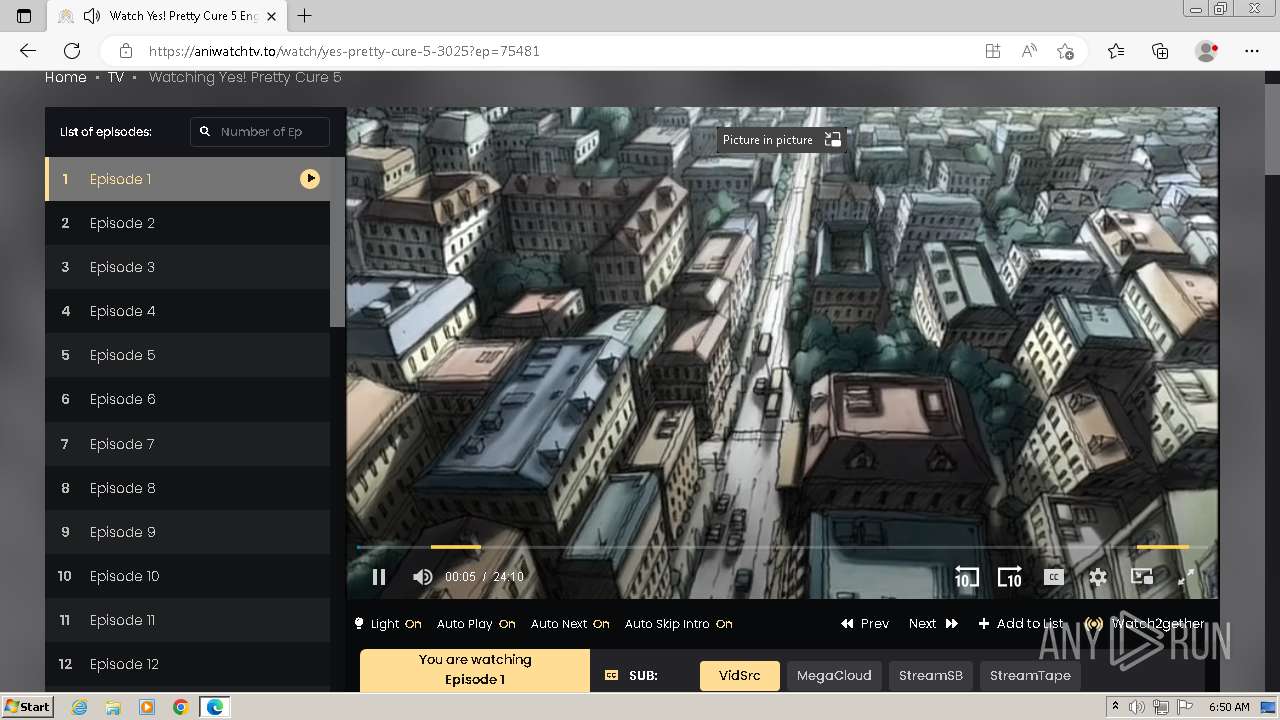Go to Prev episode
Viewport: 1280px width, 720px height.
(x=865, y=624)
